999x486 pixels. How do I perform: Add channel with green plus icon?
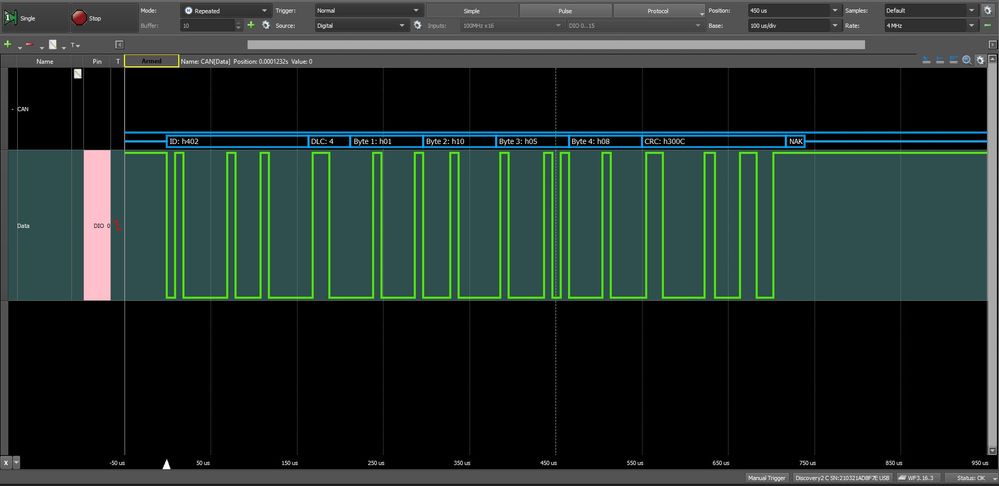tap(8, 45)
